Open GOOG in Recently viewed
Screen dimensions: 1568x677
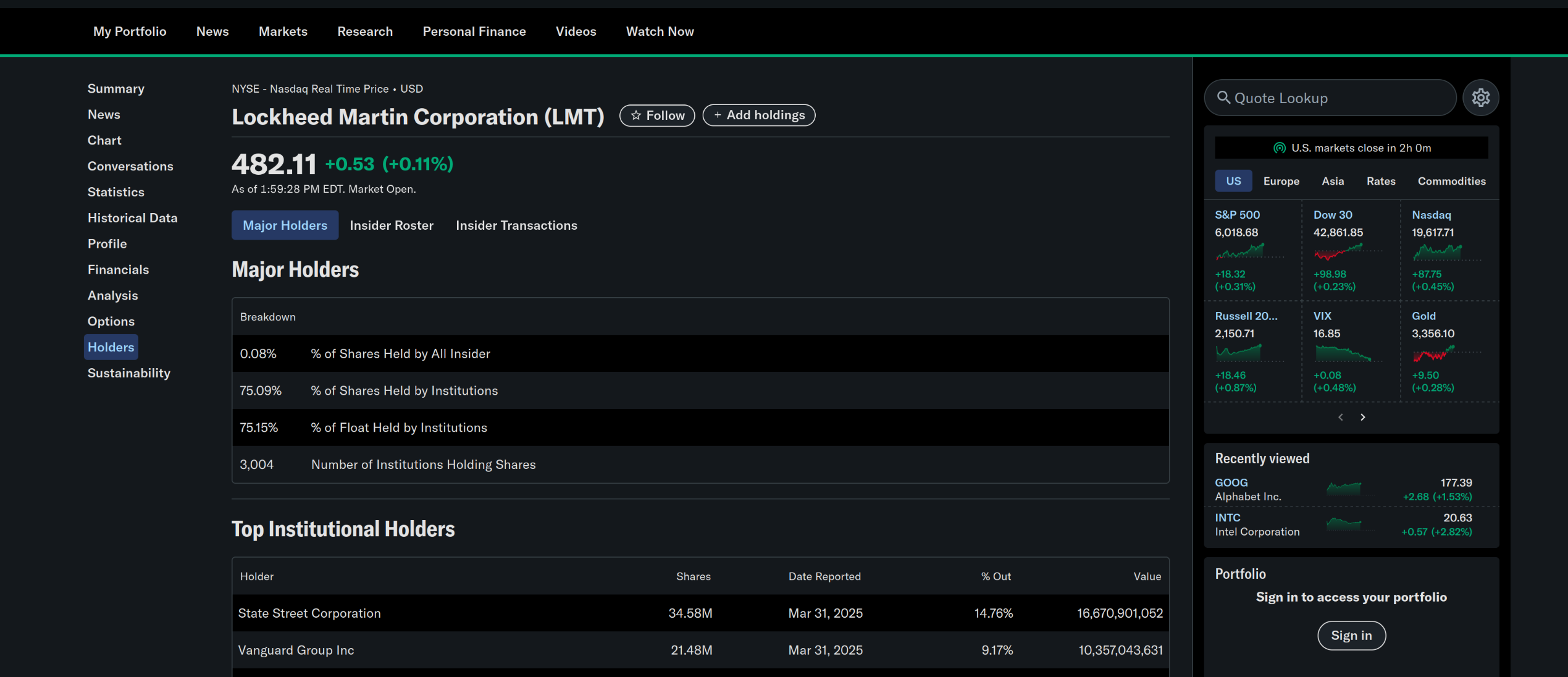point(1231,483)
